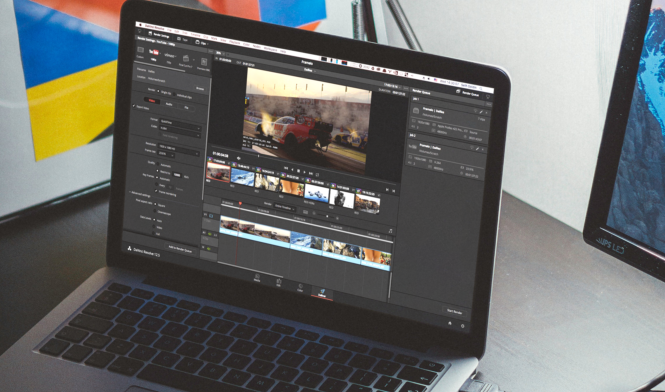665x392 pixels.
Task: Click the next clip icon right of thumbnails
Action: pyautogui.click(x=387, y=190)
